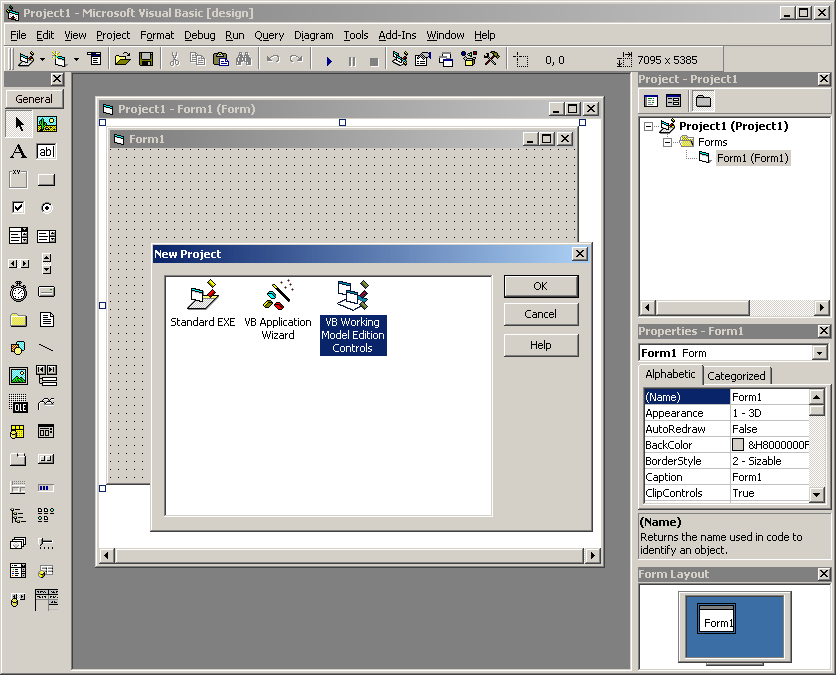Open the Project menu

pyautogui.click(x=113, y=35)
